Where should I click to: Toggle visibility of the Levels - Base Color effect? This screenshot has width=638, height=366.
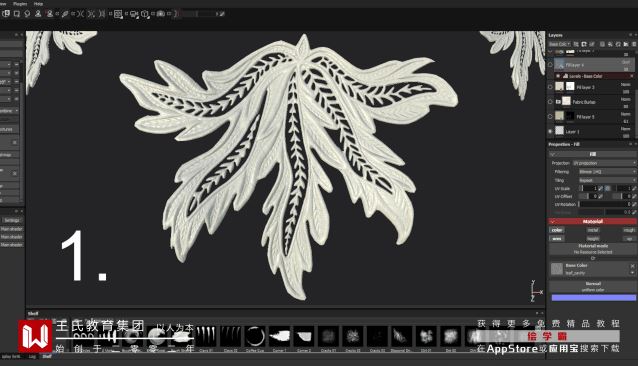click(558, 76)
